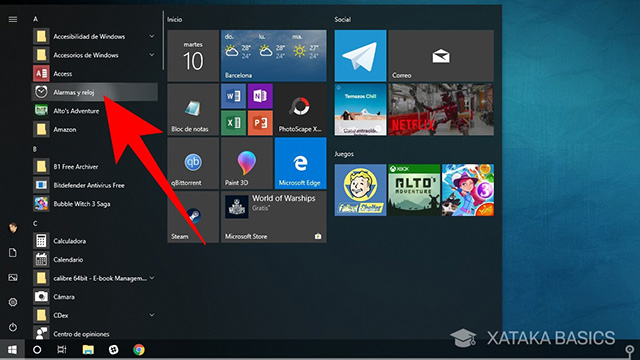The height and width of the screenshot is (360, 640).
Task: Launch Calculadora app
Action: (x=95, y=241)
